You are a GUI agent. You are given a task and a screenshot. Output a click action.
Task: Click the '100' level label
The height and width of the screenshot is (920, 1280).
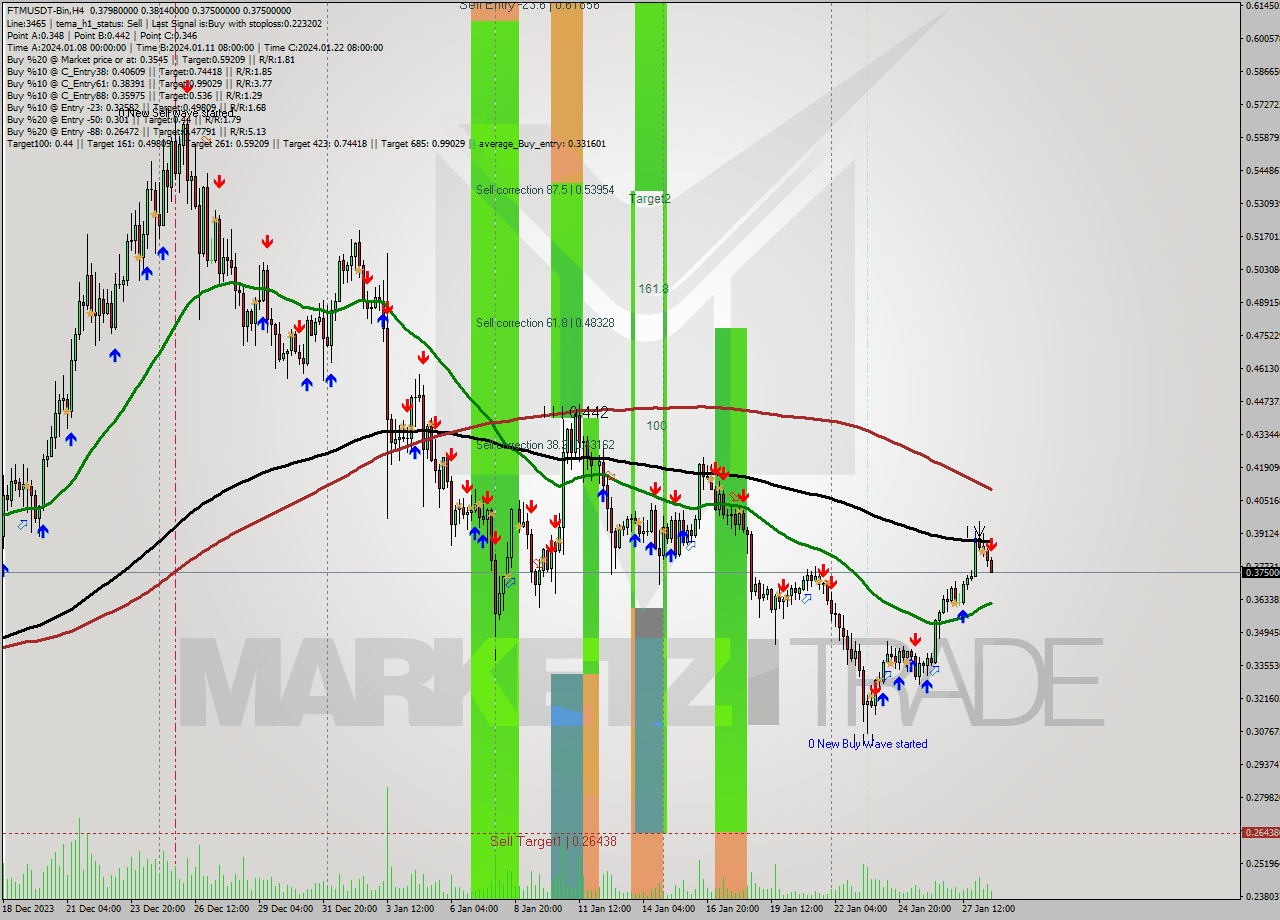coord(656,425)
